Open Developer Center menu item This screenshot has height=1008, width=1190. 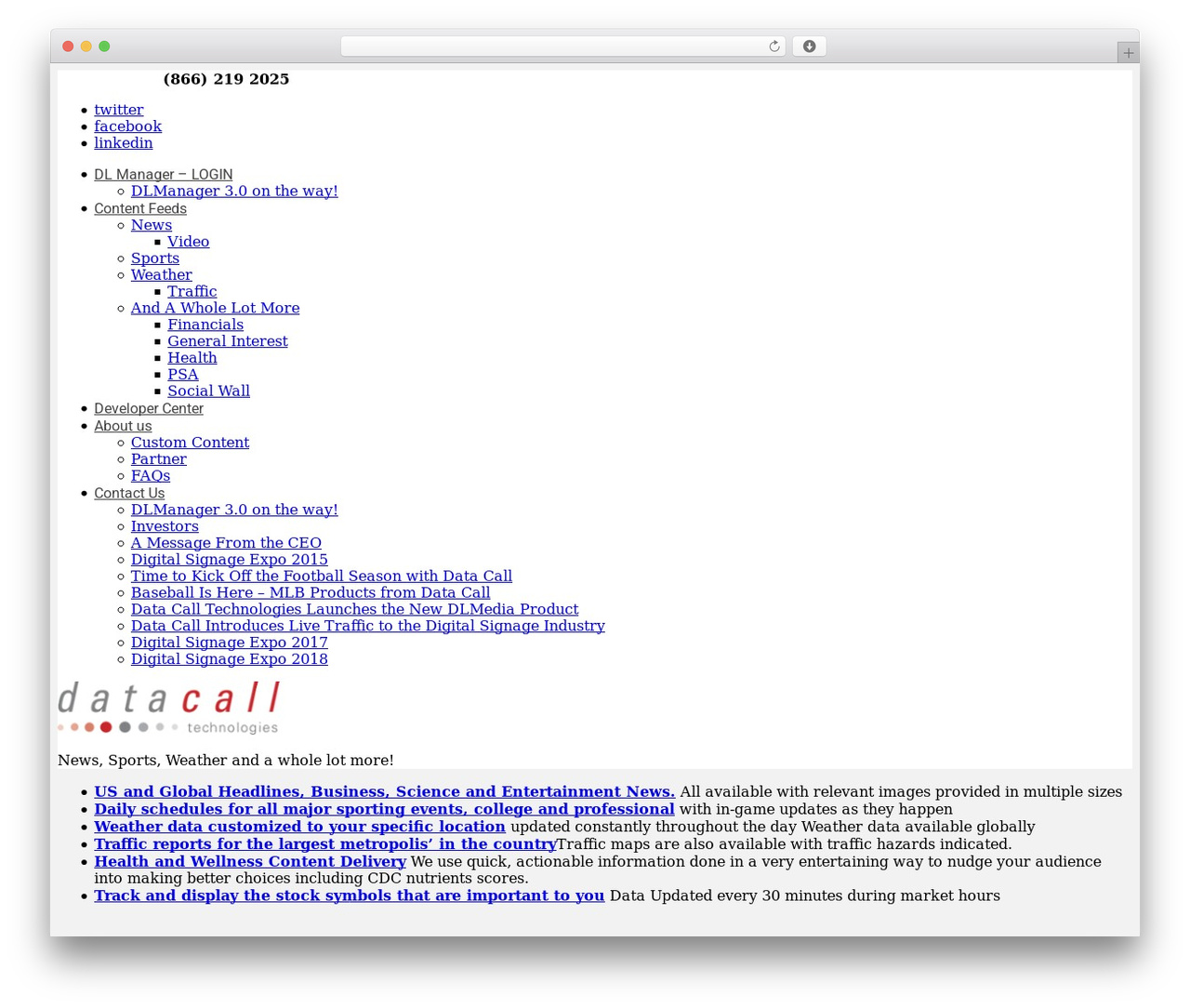(x=149, y=409)
